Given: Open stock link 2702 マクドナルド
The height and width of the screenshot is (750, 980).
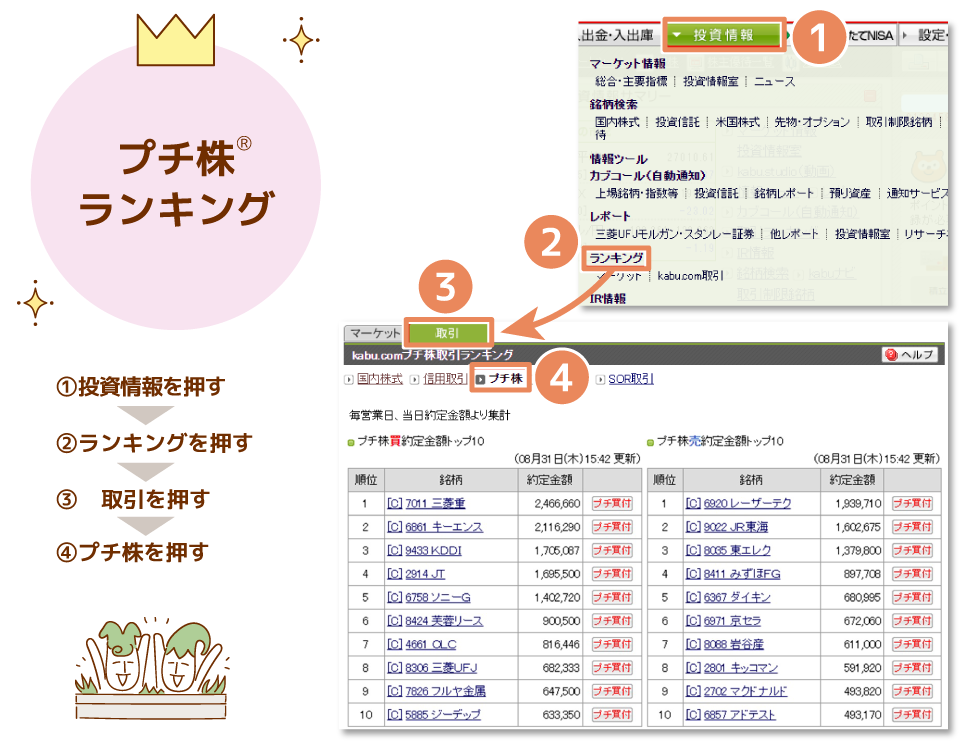Looking at the screenshot, I should click(x=745, y=691).
